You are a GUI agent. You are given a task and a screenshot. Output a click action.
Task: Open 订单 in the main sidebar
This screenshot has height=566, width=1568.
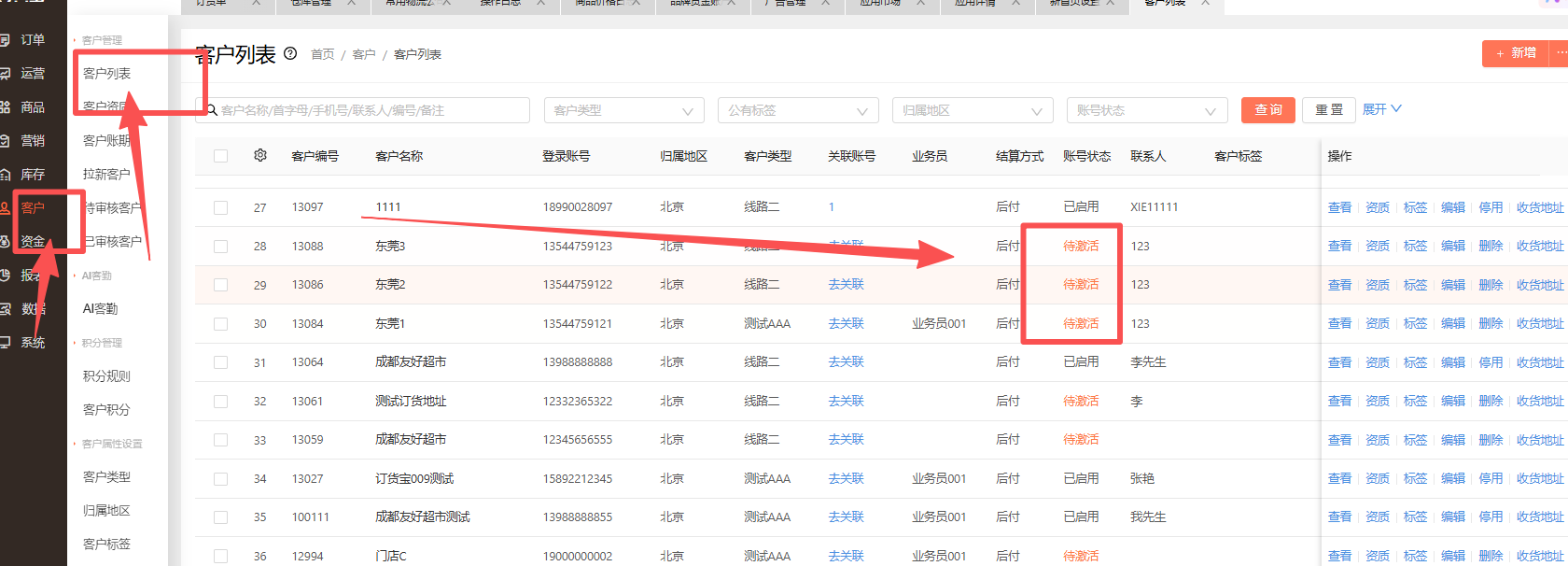[33, 39]
